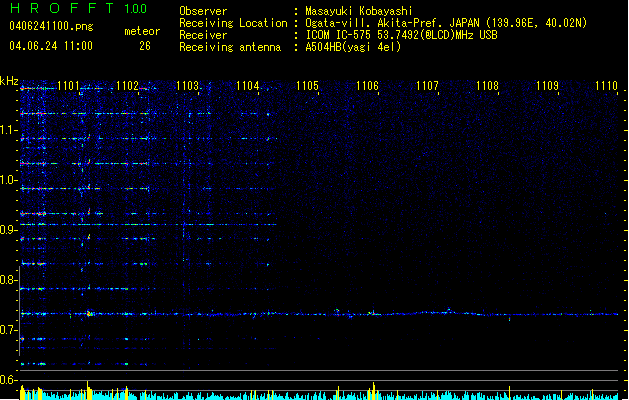Image resolution: width=629 pixels, height=400 pixels.
Task: Click the HROFFT 1.0.0 title text
Action: pos(79,8)
